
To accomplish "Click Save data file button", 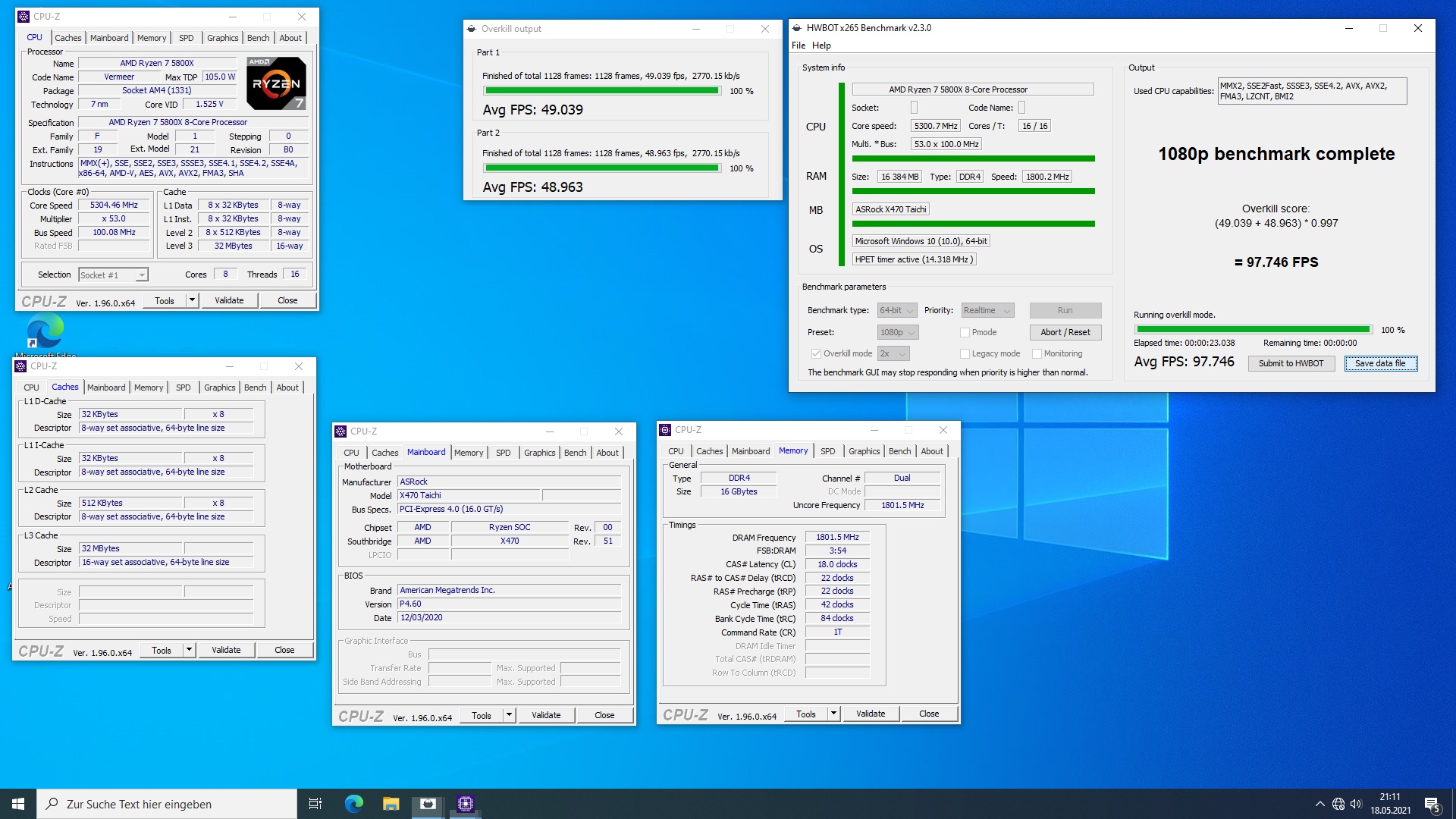I will 1380,363.
